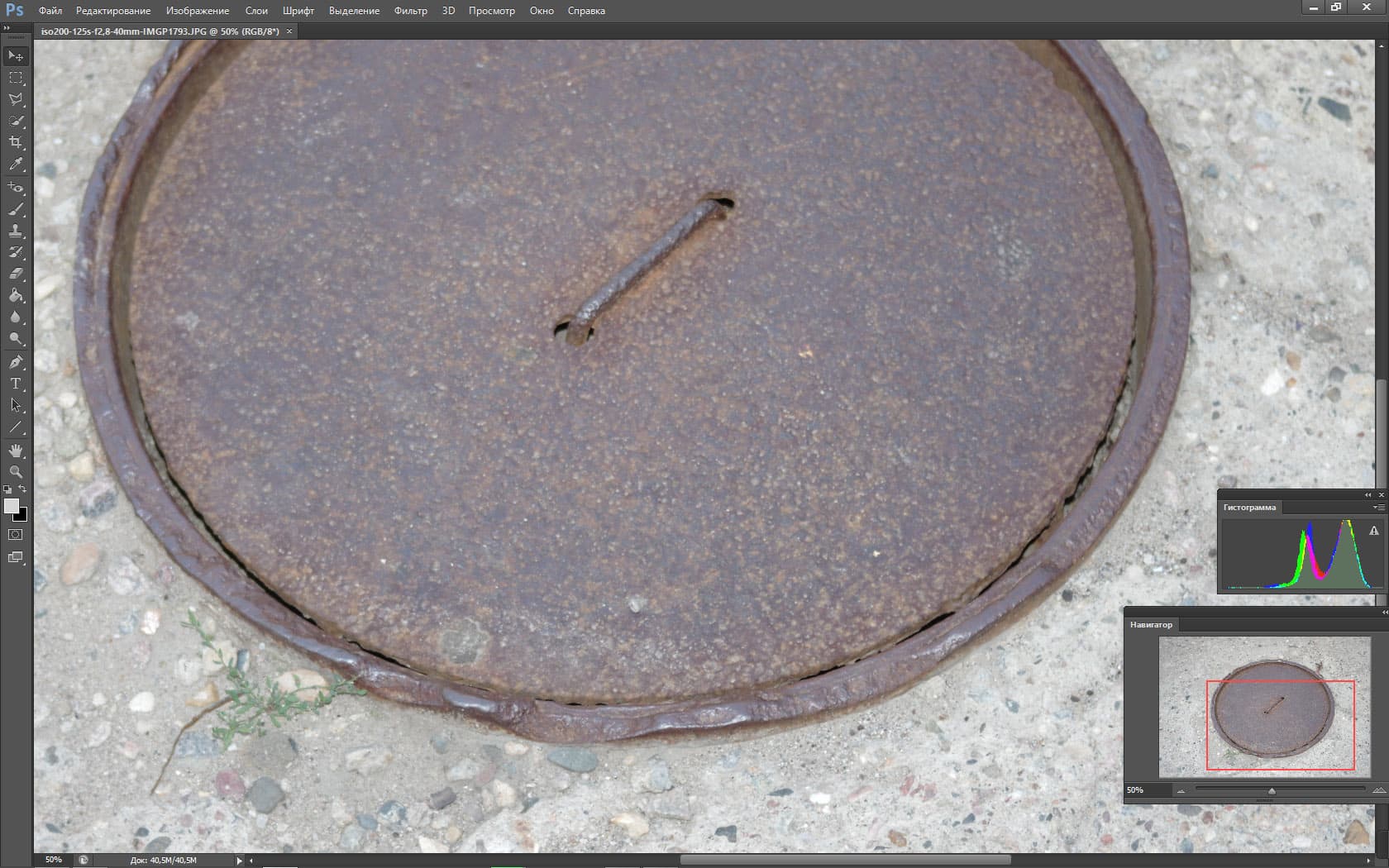Select the Clone Stamp tool
Image resolution: width=1389 pixels, height=868 pixels.
click(16, 231)
